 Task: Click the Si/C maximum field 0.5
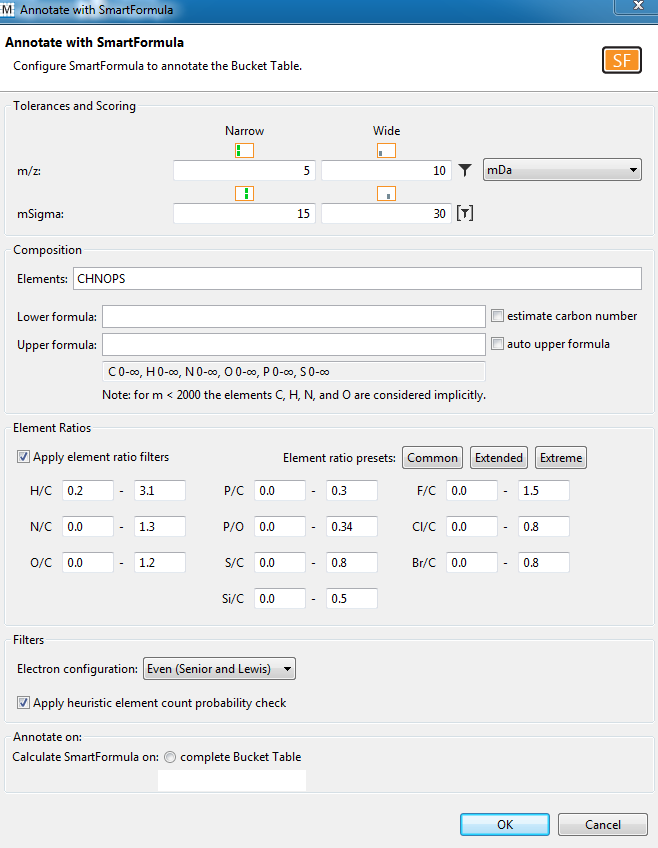tap(352, 599)
